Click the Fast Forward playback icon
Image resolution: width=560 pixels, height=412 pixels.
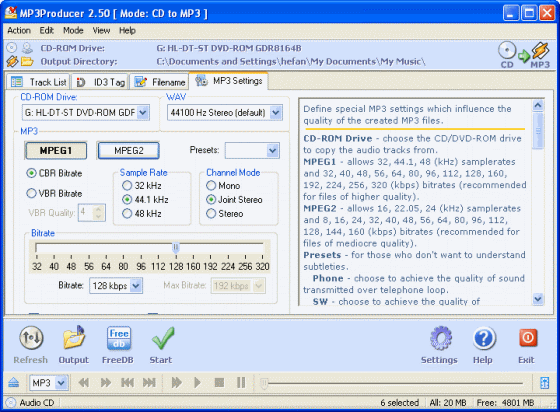point(106,383)
